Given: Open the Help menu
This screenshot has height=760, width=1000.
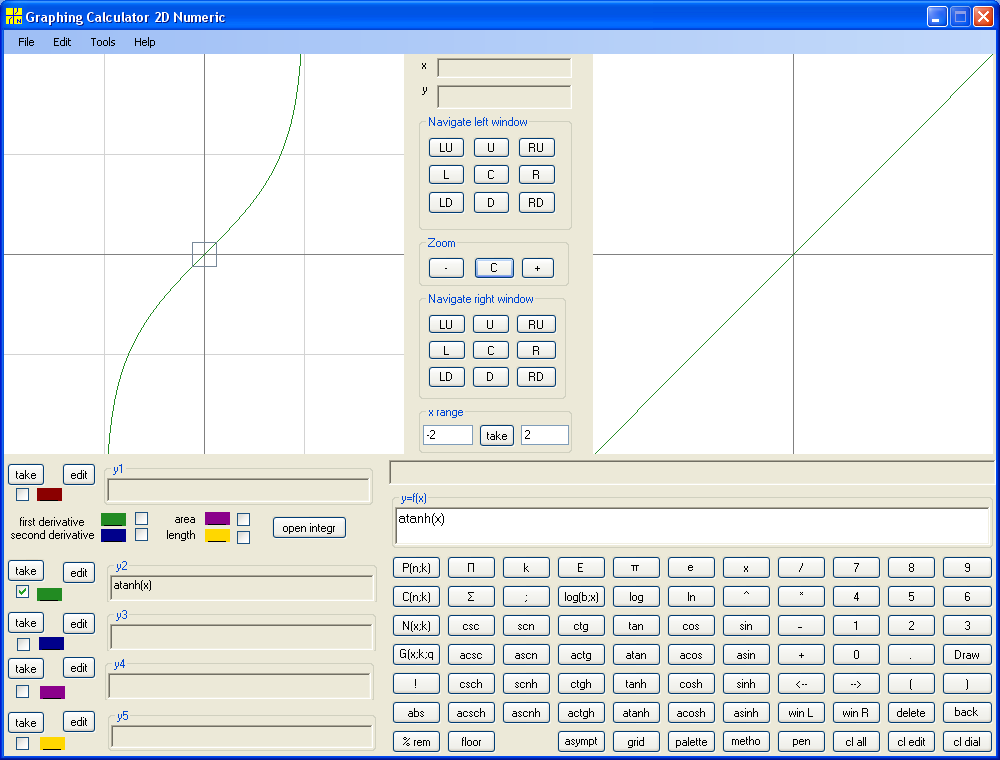Looking at the screenshot, I should (145, 42).
